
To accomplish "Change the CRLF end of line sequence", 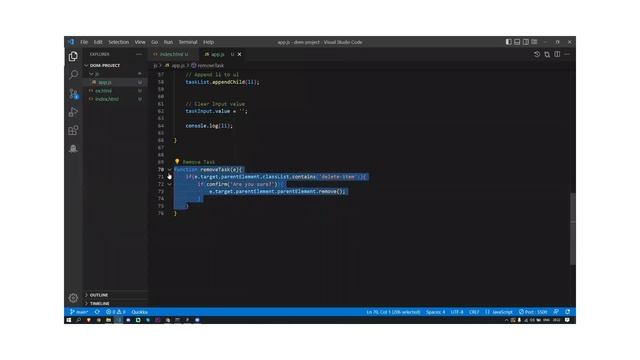I will click(x=474, y=312).
